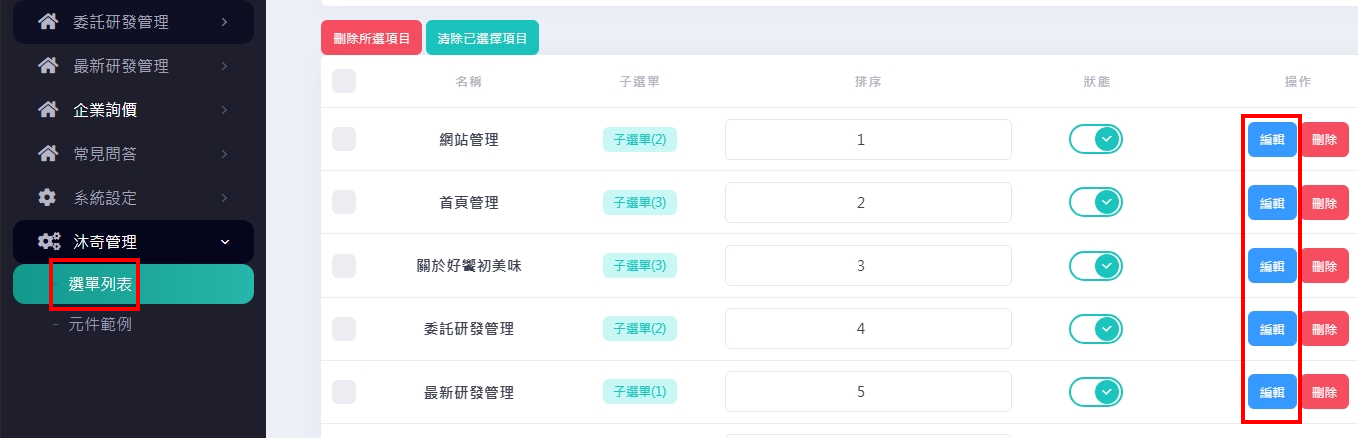This screenshot has width=1358, height=438.
Task: Click the 清除已選擇項目 button
Action: 482,39
